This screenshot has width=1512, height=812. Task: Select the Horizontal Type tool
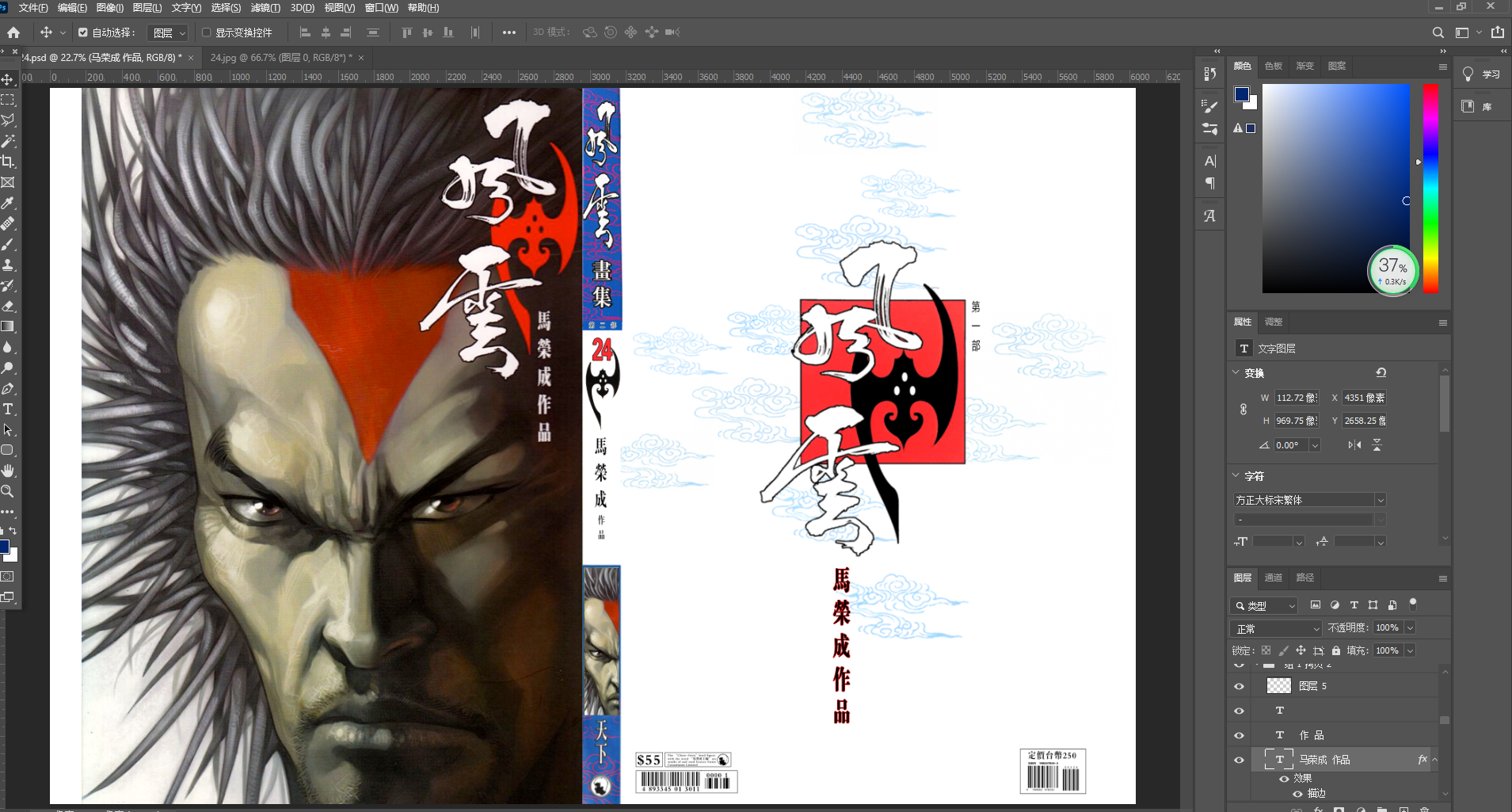(x=8, y=409)
